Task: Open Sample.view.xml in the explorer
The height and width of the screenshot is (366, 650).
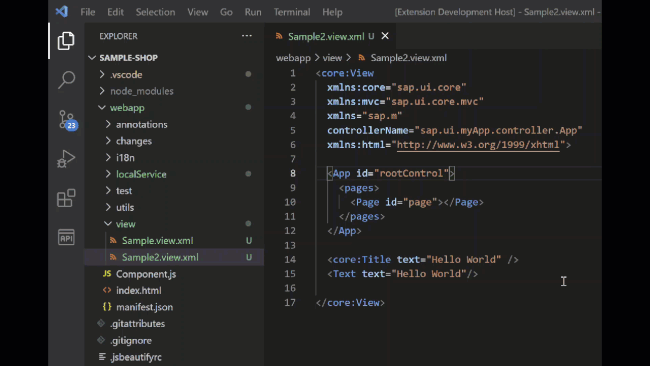Action: (x=158, y=240)
